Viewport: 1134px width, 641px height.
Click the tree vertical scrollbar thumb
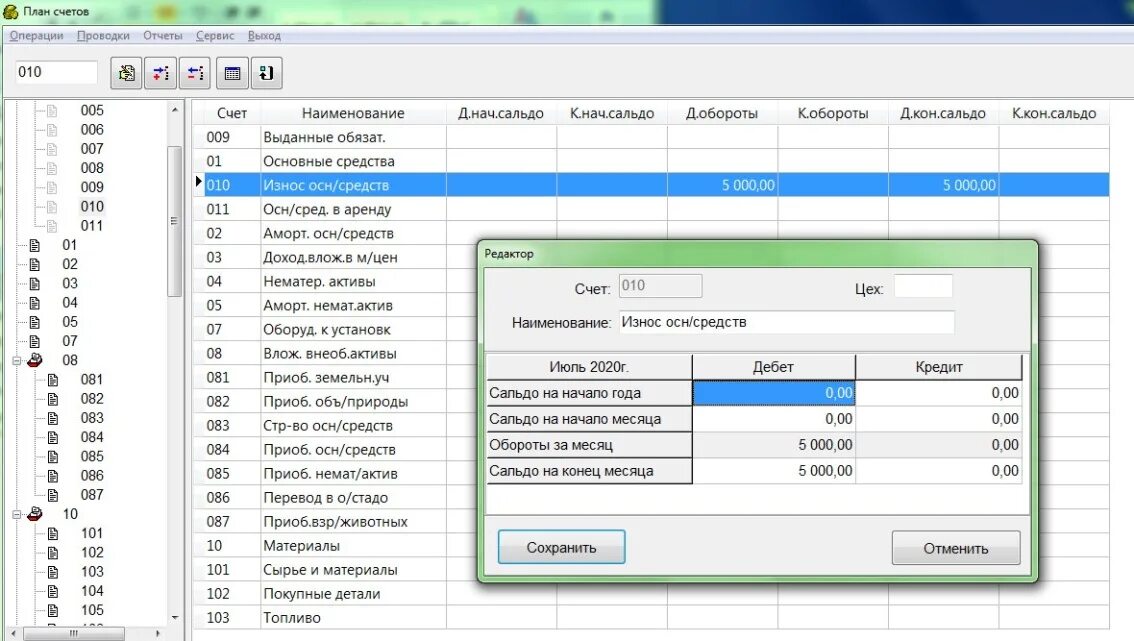(174, 221)
